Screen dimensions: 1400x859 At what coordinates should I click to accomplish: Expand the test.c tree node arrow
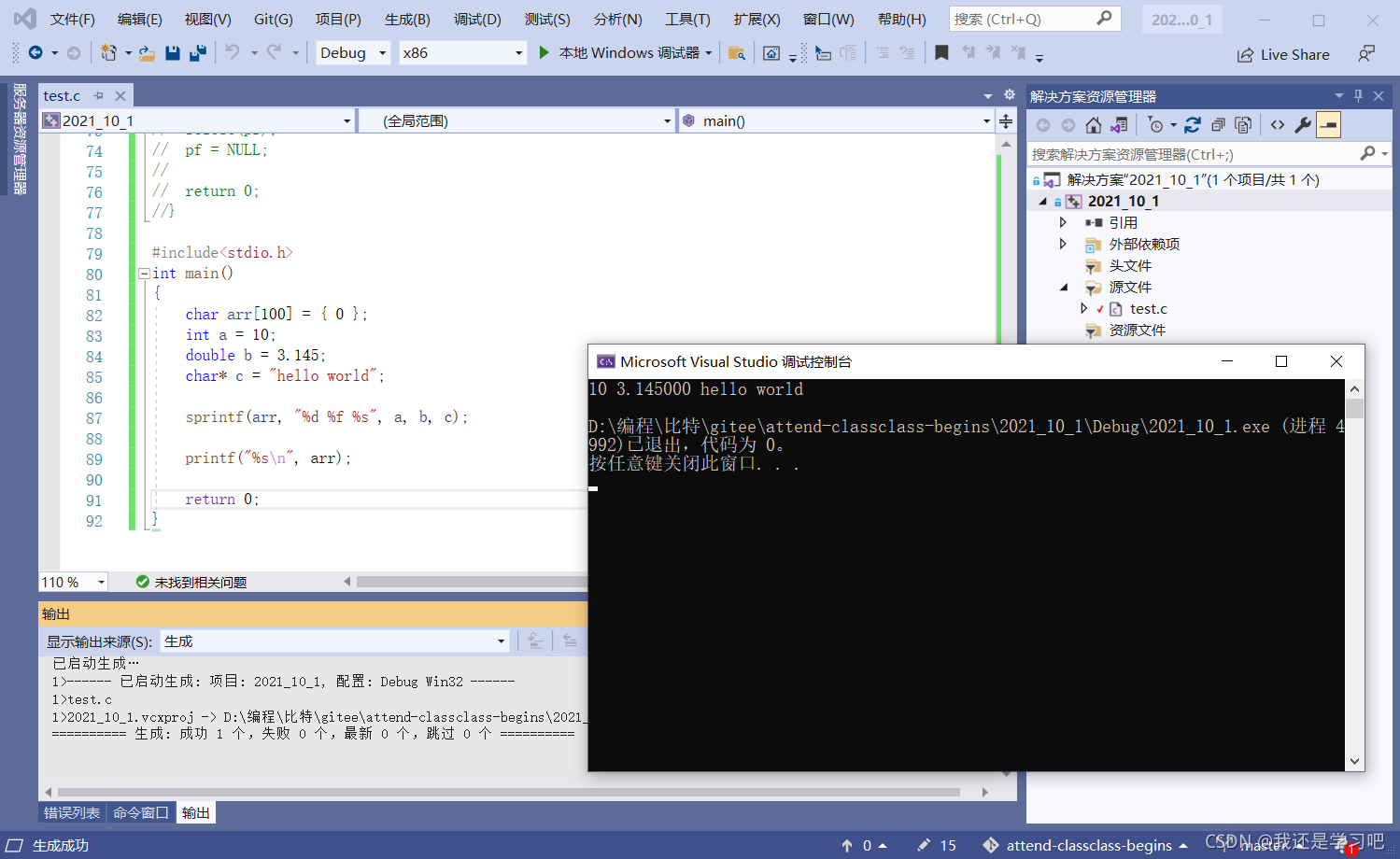pyautogui.click(x=1083, y=308)
